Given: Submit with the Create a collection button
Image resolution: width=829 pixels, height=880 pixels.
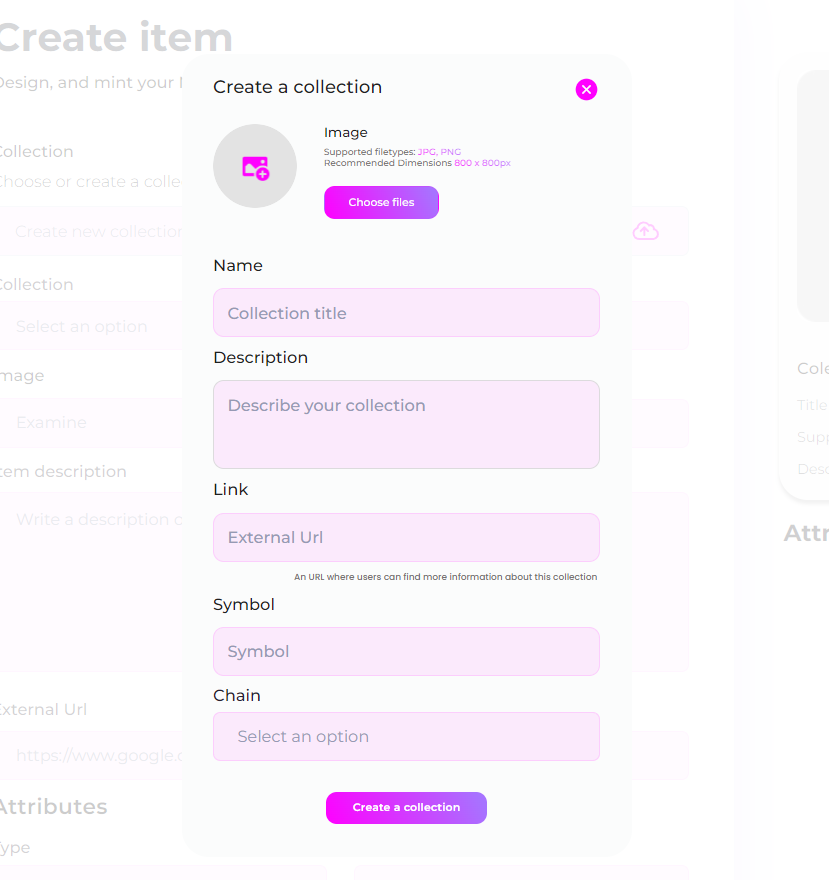Looking at the screenshot, I should (406, 807).
